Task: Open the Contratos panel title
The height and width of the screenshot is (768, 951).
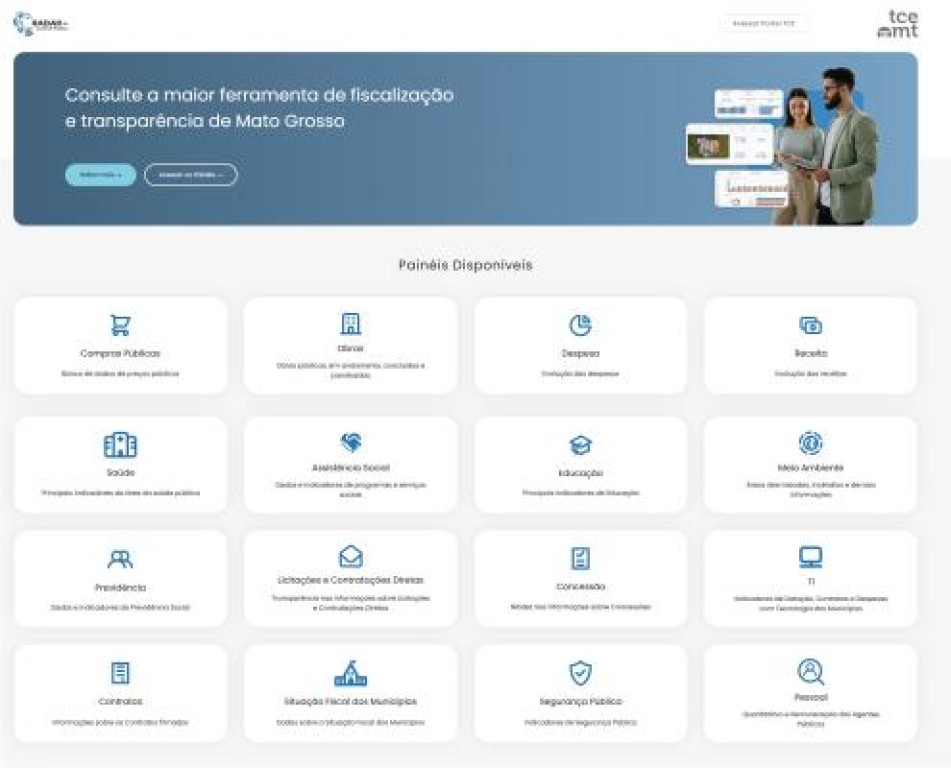Action: pos(120,701)
